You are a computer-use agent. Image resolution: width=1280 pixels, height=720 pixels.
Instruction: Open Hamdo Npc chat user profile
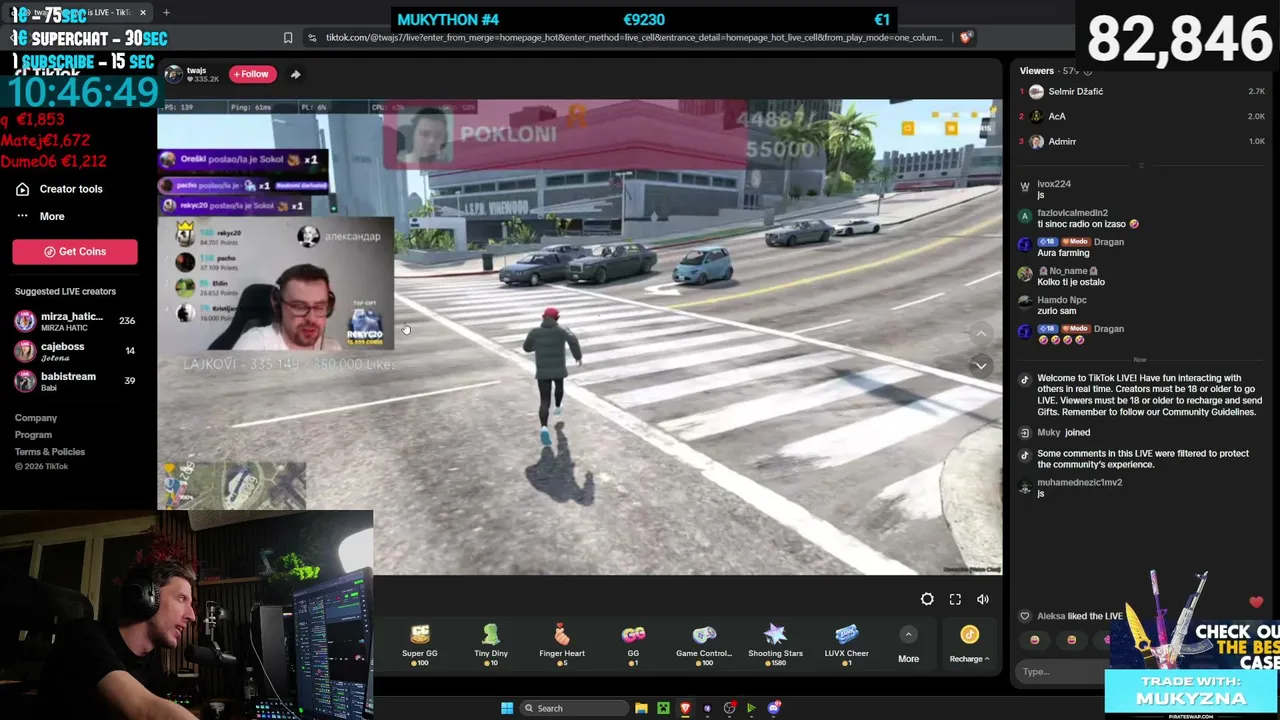pos(1062,300)
